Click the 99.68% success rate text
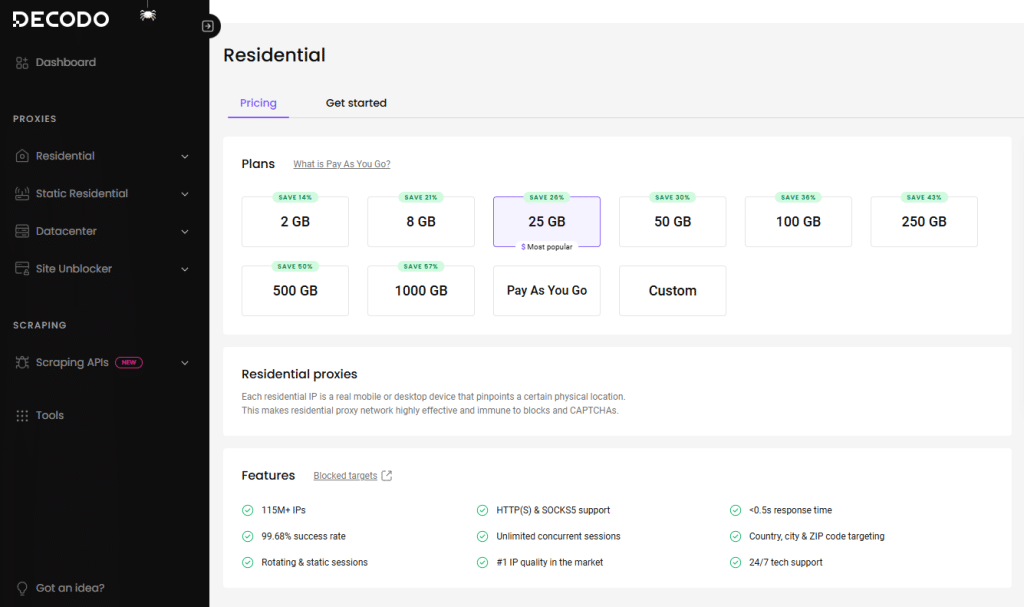 [304, 536]
